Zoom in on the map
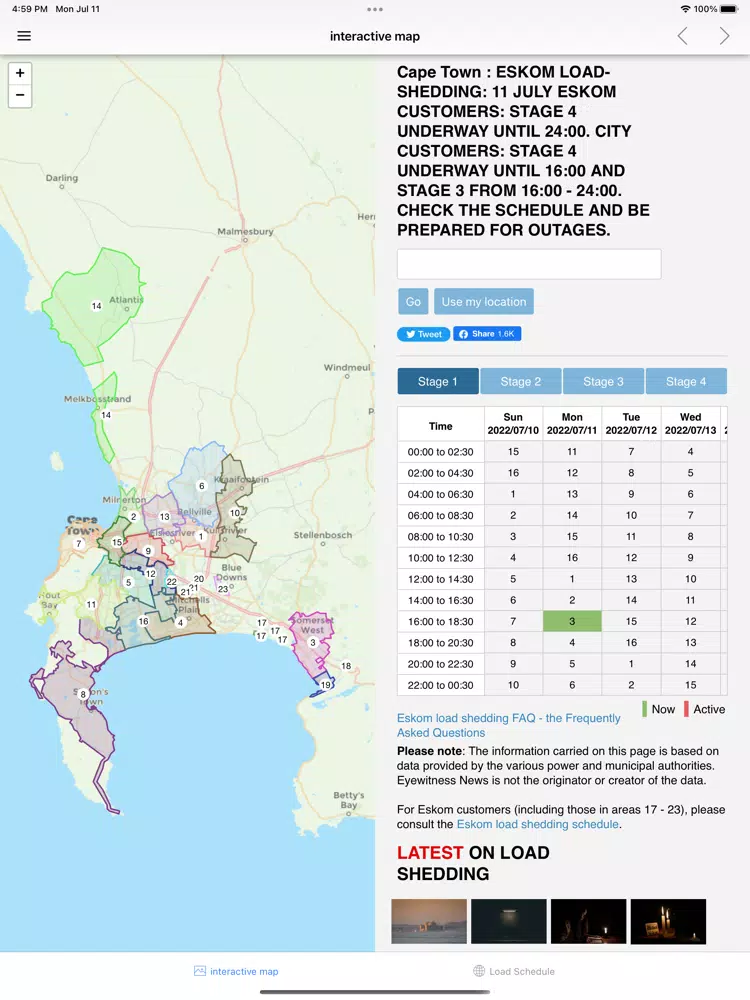The image size is (750, 1000). [20, 73]
